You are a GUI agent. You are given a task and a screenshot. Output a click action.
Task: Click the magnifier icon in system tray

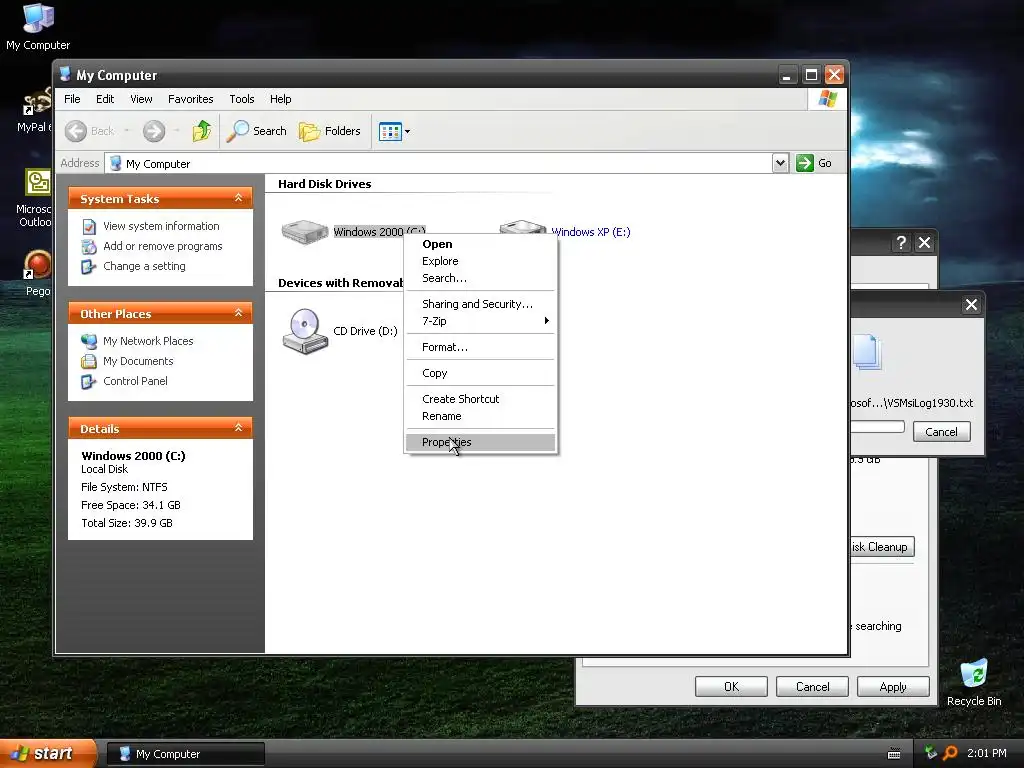950,754
